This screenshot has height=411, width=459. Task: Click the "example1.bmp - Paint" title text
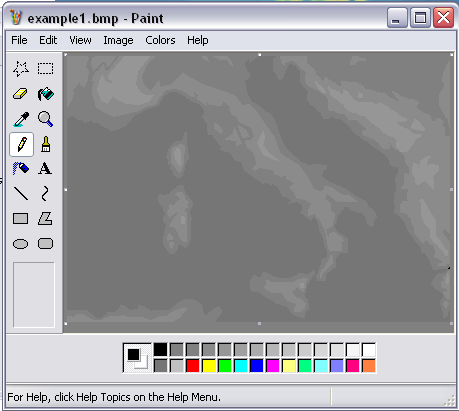pos(95,18)
